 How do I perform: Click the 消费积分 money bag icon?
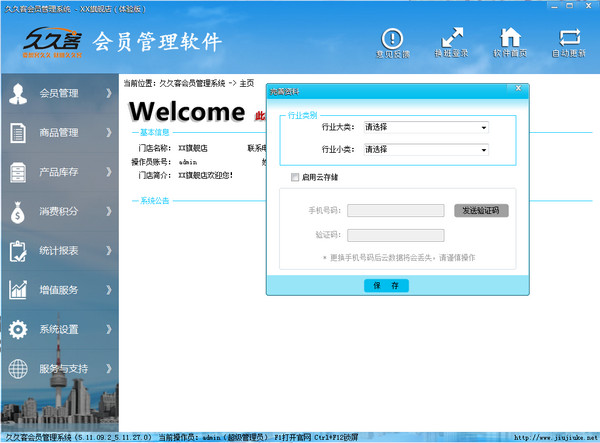tap(18, 212)
